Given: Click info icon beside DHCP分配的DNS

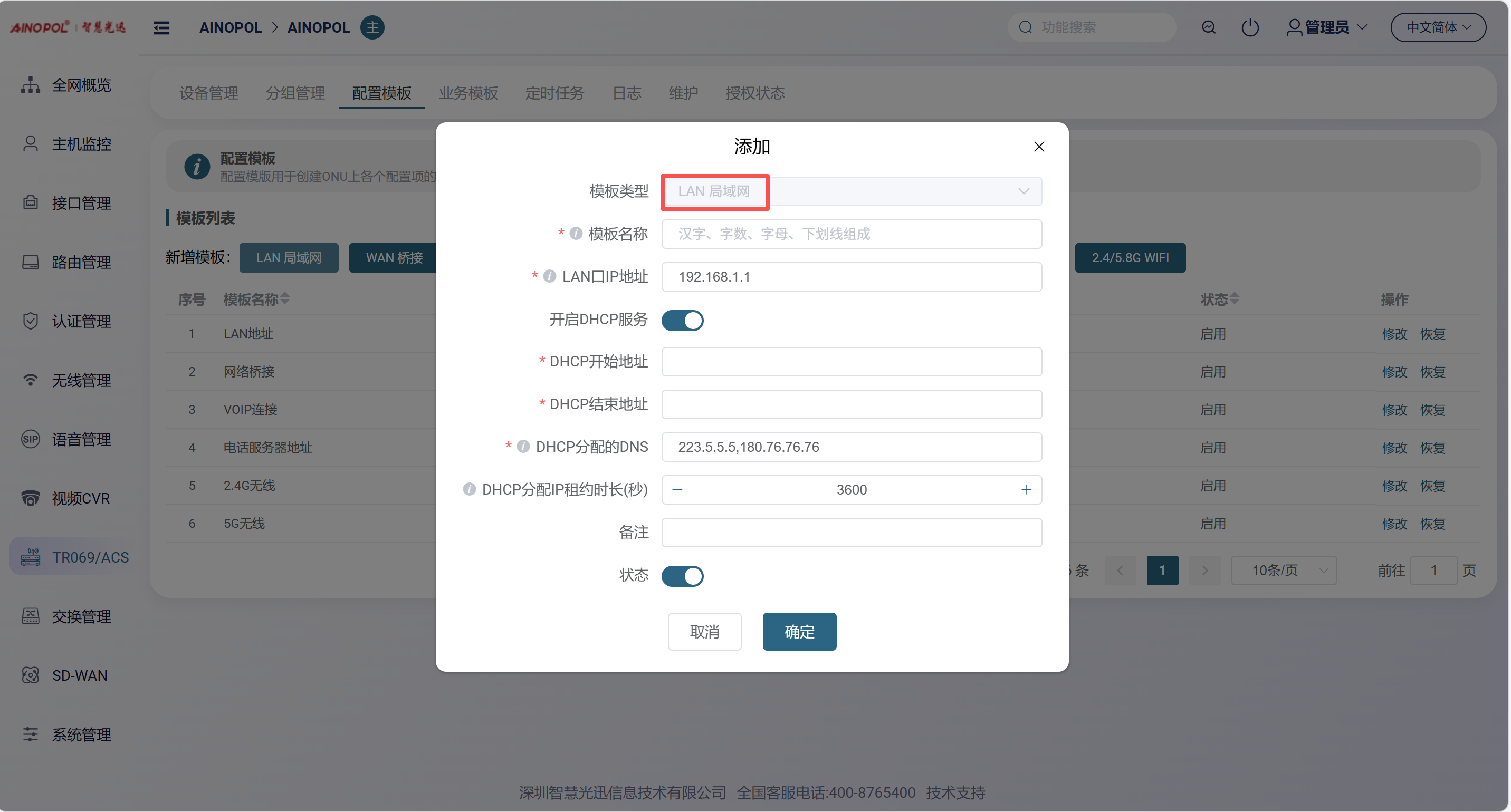Looking at the screenshot, I should (x=523, y=447).
